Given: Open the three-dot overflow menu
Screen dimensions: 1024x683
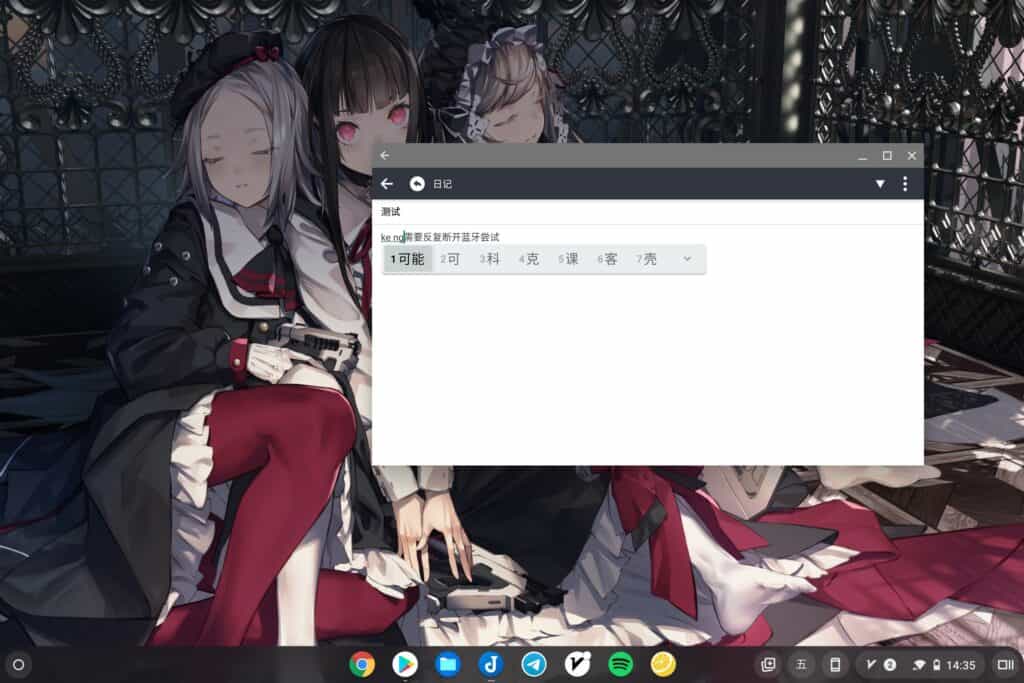Looking at the screenshot, I should [904, 184].
